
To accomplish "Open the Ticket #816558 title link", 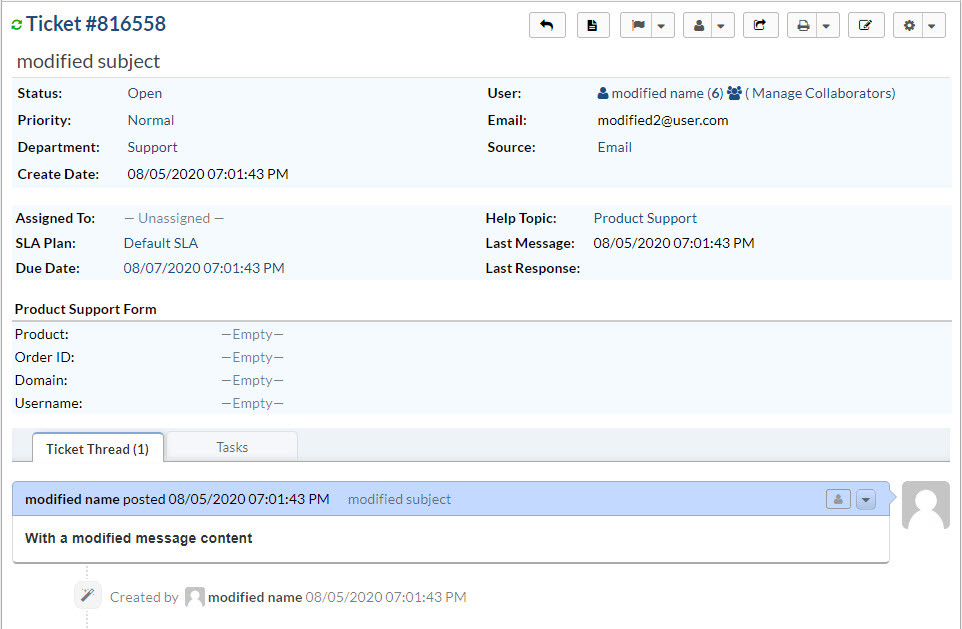I will [x=96, y=24].
